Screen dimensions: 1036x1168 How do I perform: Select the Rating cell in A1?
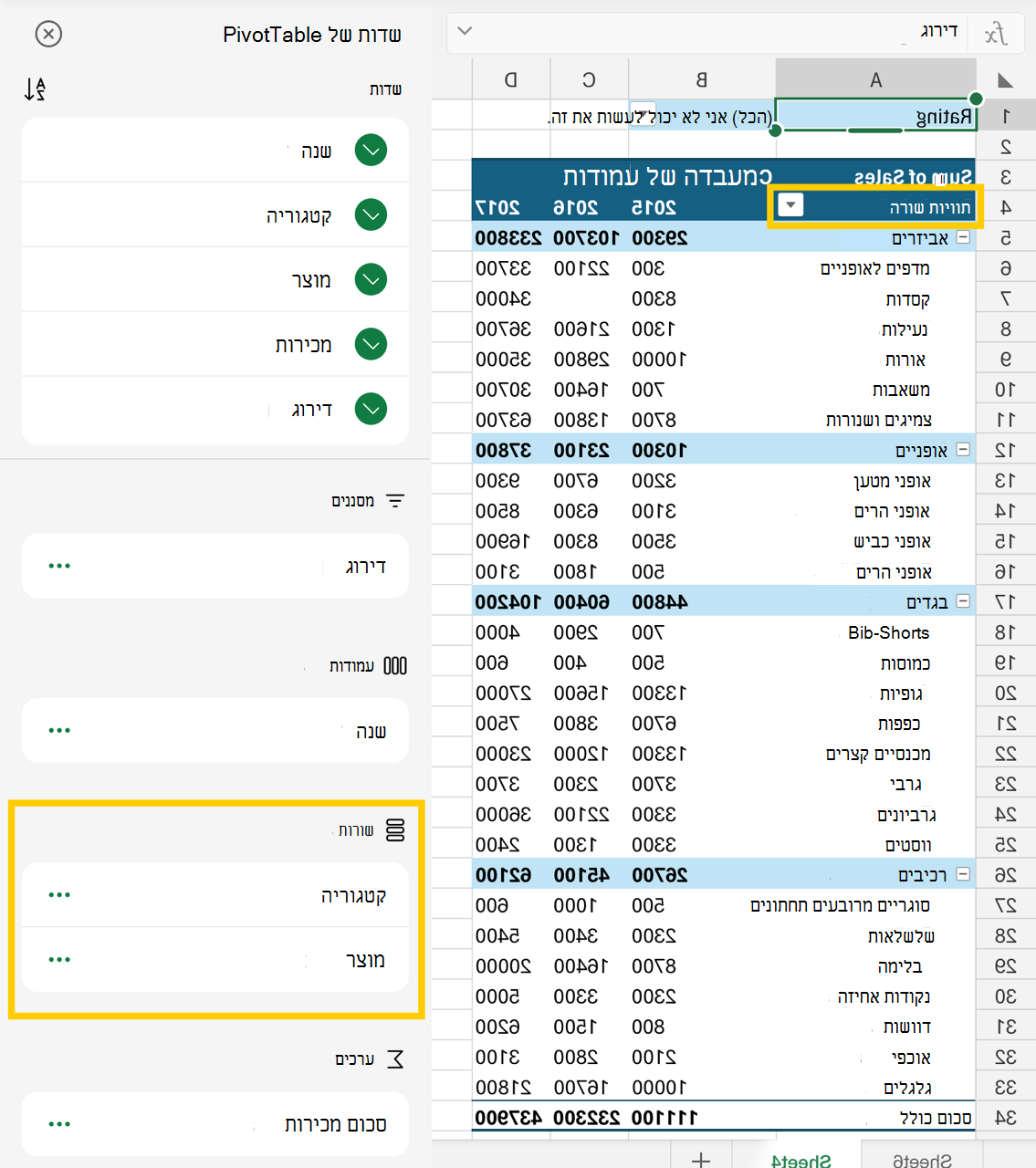pyautogui.click(x=875, y=116)
